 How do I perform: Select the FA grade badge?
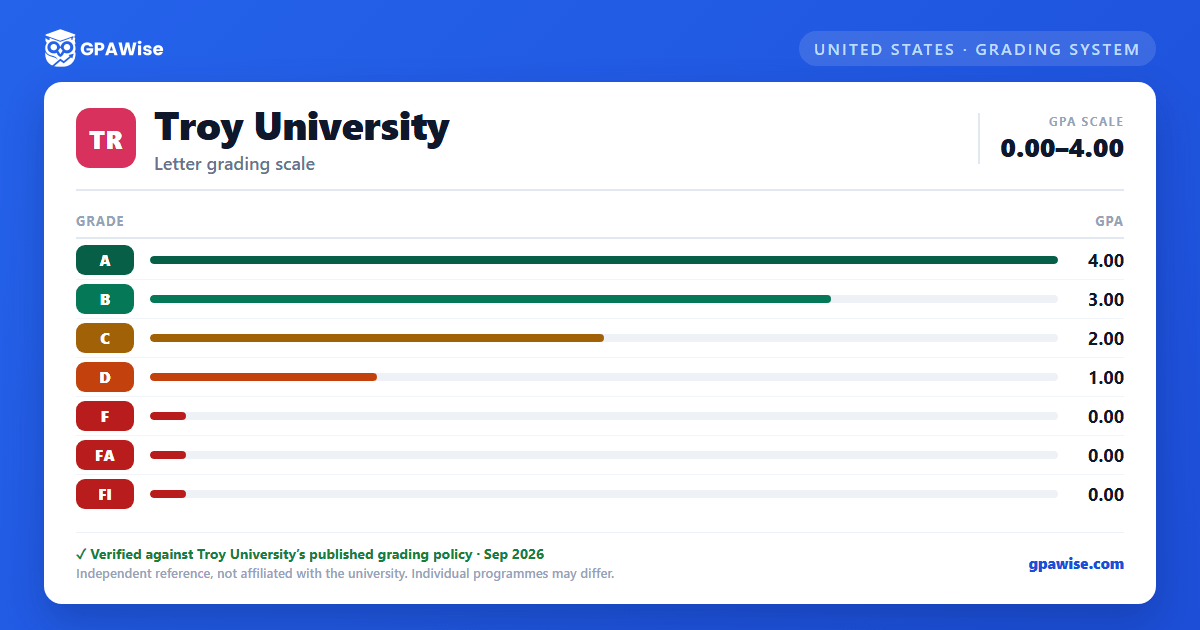pos(105,455)
